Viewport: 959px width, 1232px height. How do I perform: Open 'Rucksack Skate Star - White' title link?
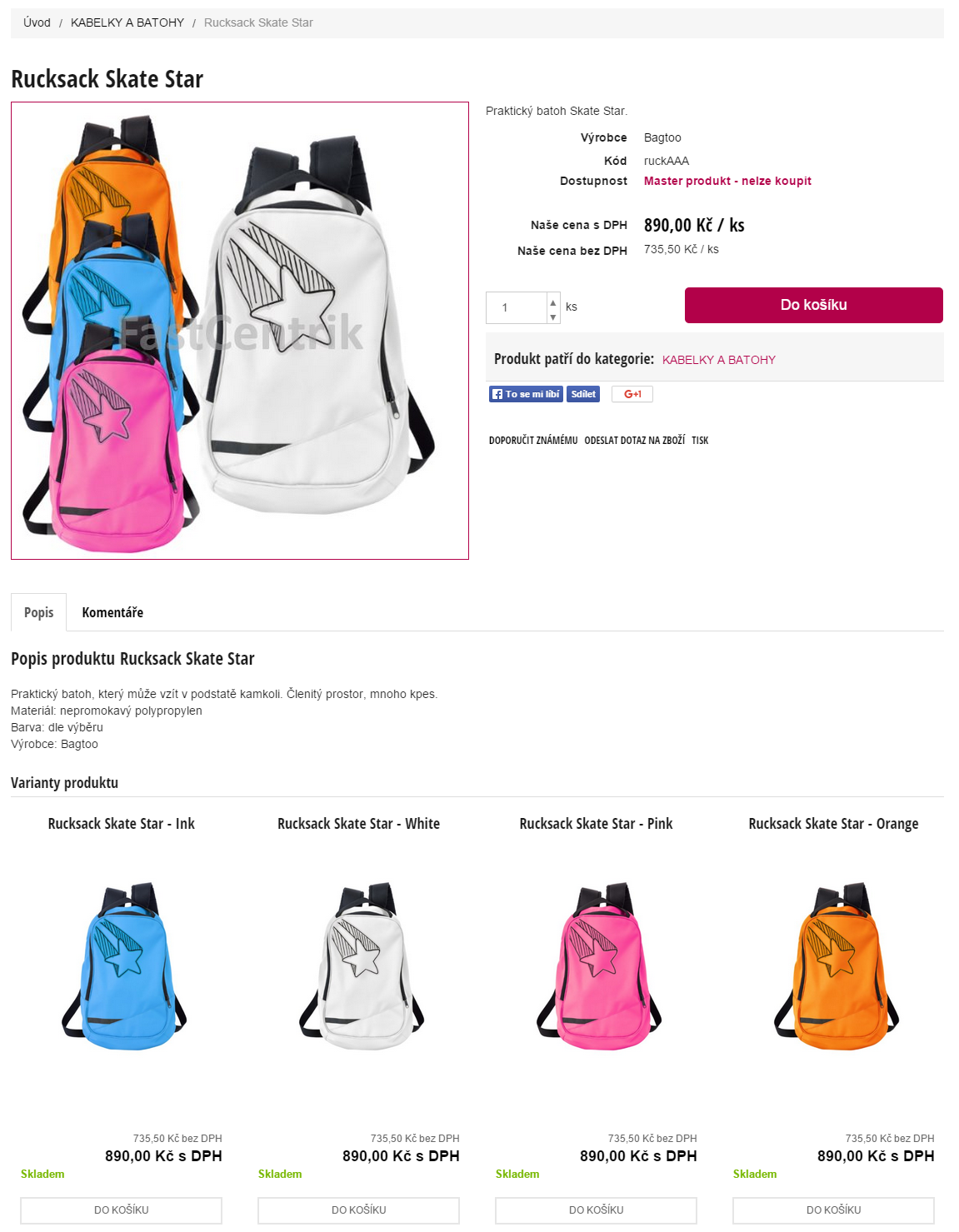[x=358, y=824]
